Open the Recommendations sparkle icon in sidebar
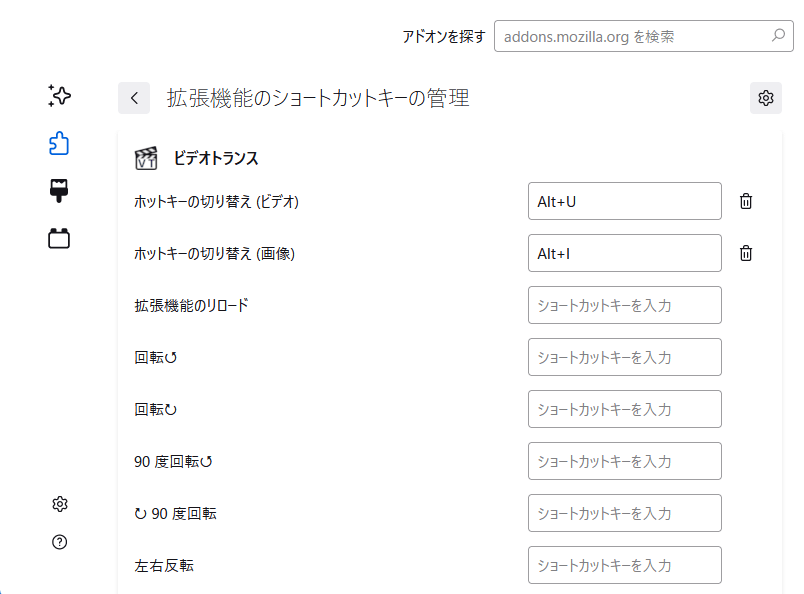 click(59, 95)
